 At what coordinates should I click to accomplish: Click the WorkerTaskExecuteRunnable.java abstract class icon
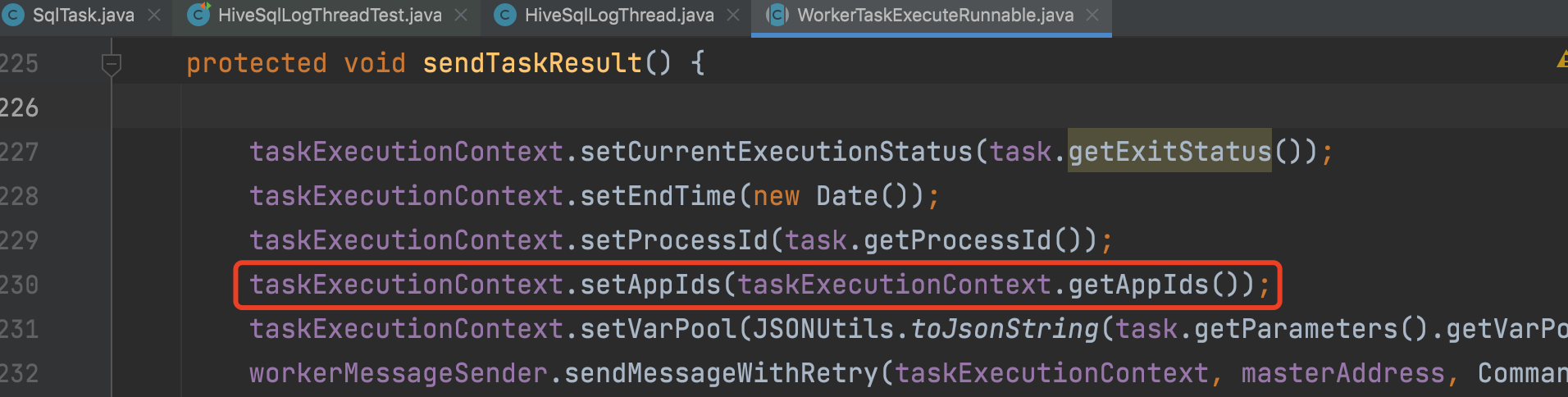(777, 15)
